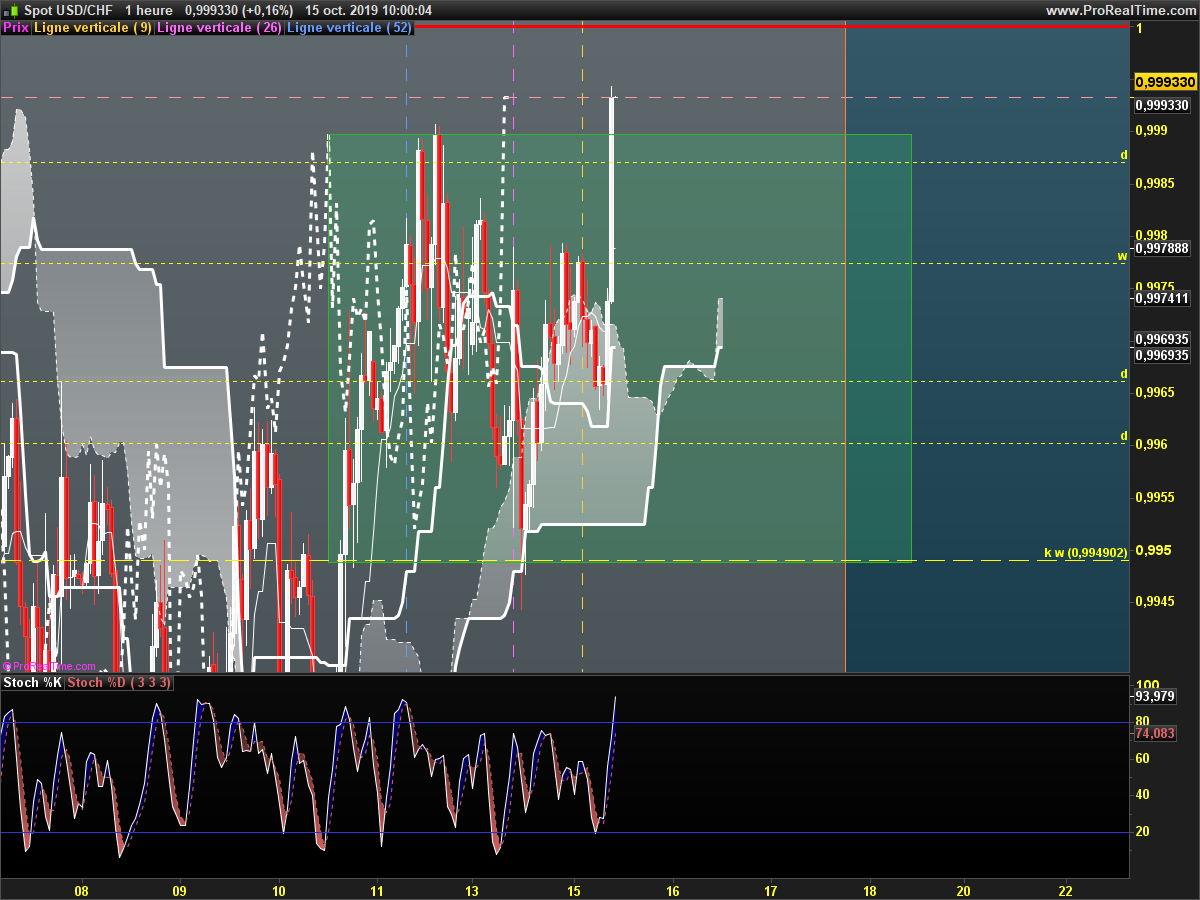
Task: Click the 0,9945 price axis label
Action: coord(1154,601)
